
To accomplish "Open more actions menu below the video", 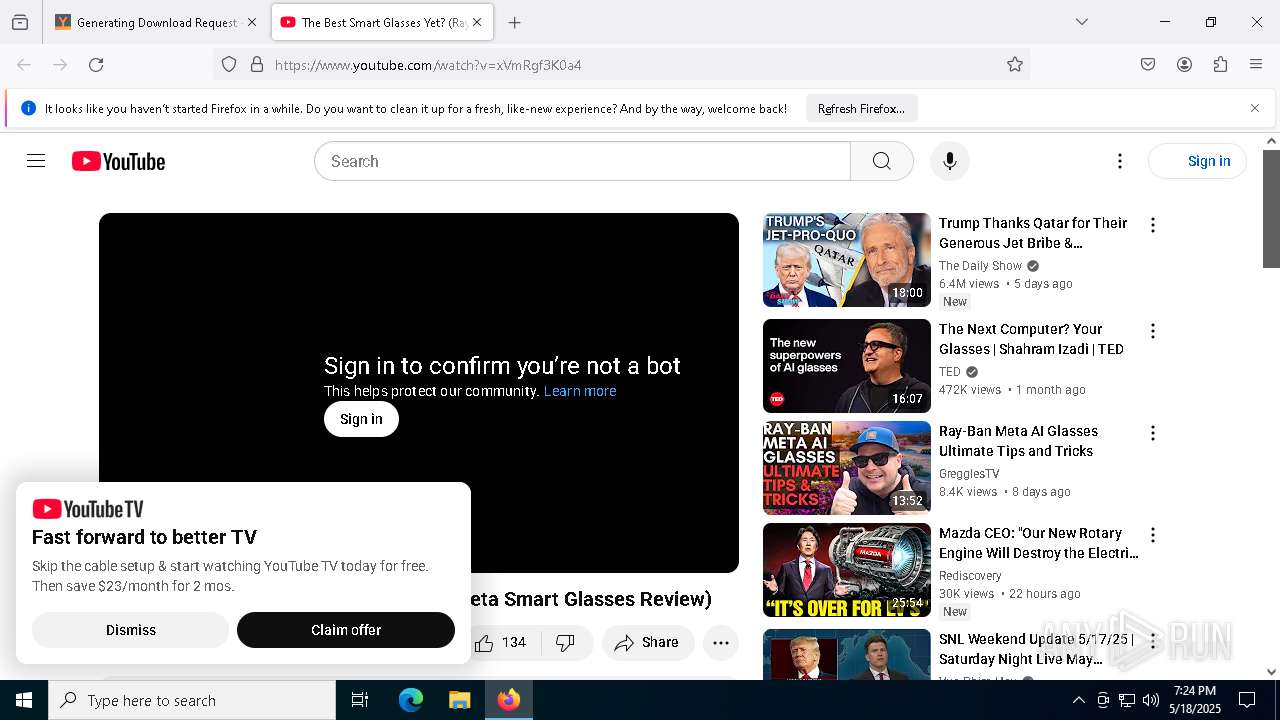I will 721,643.
